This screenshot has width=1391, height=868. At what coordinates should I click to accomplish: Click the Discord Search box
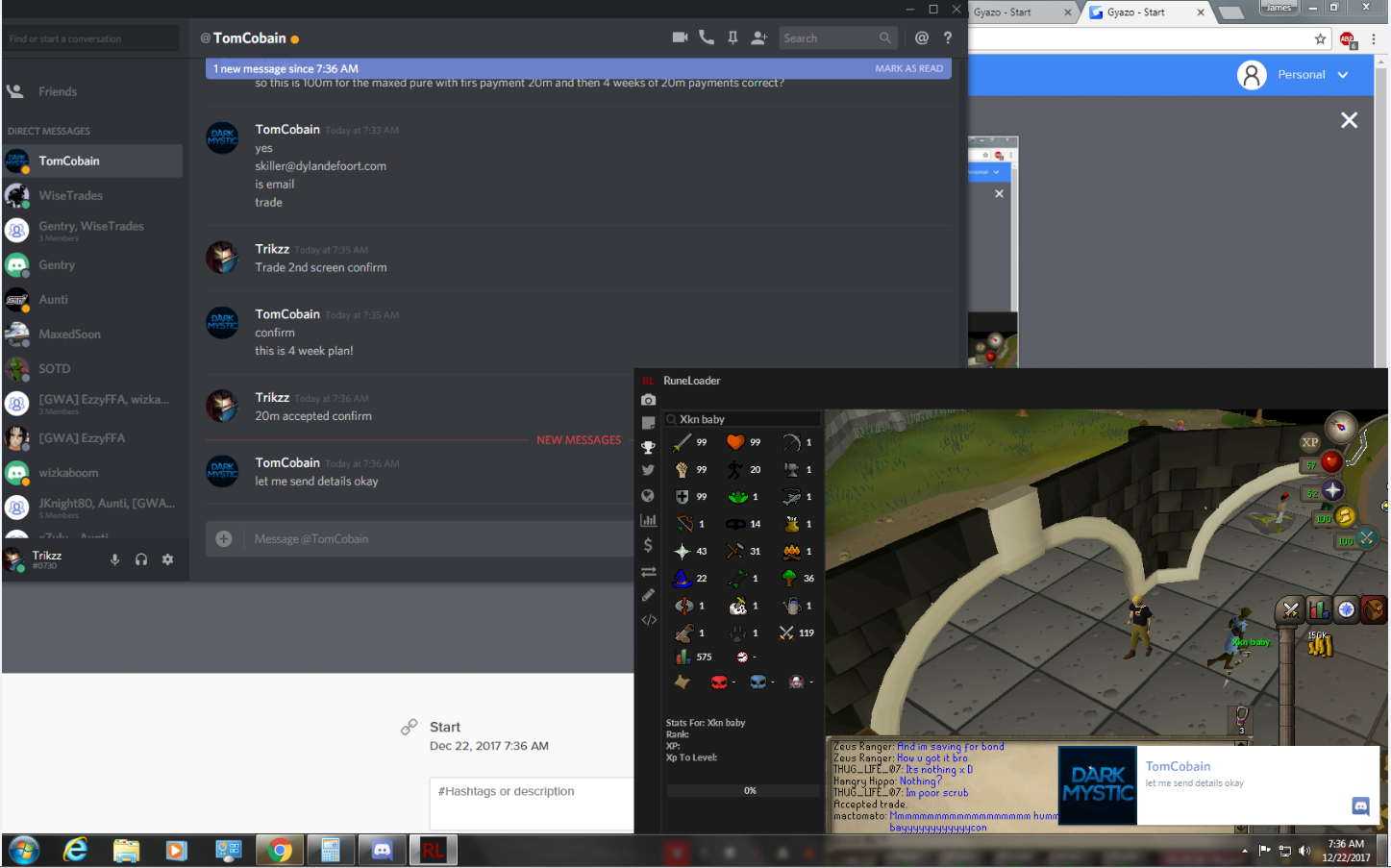tap(837, 38)
